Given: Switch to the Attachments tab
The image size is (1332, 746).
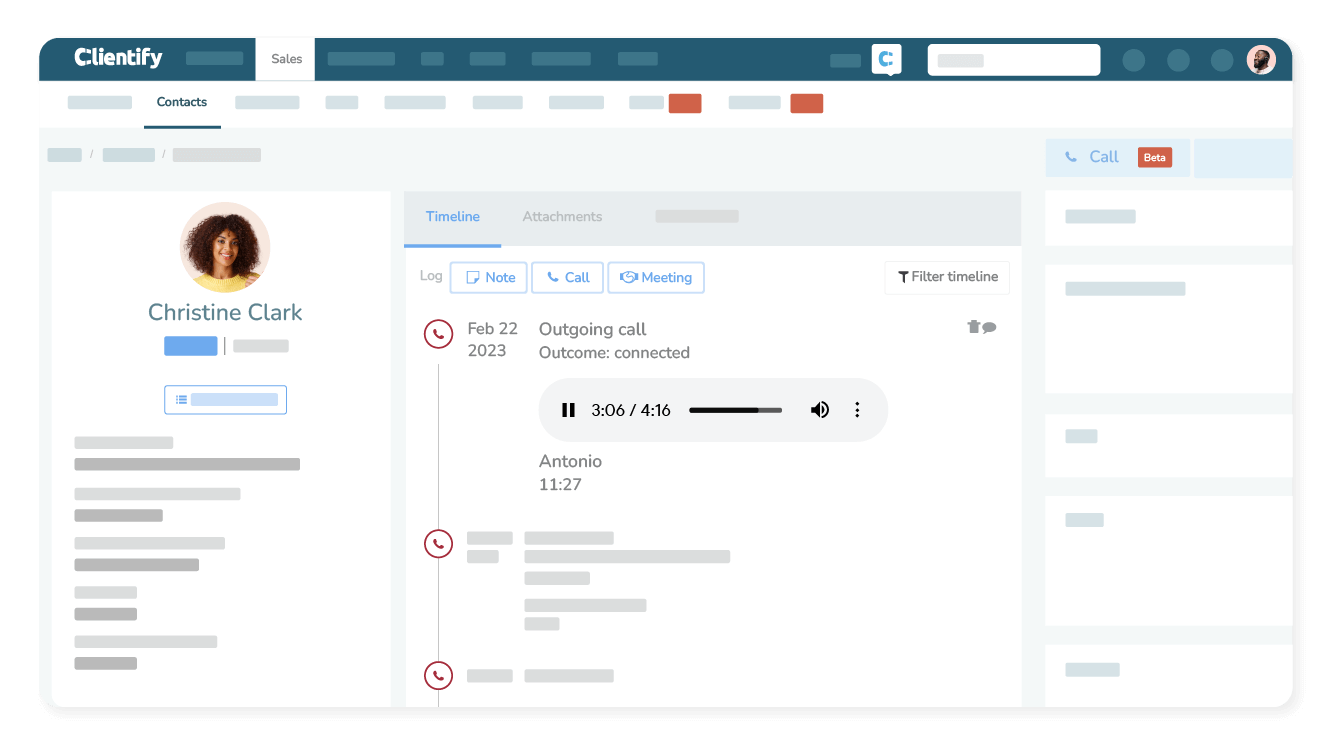Looking at the screenshot, I should coord(562,216).
